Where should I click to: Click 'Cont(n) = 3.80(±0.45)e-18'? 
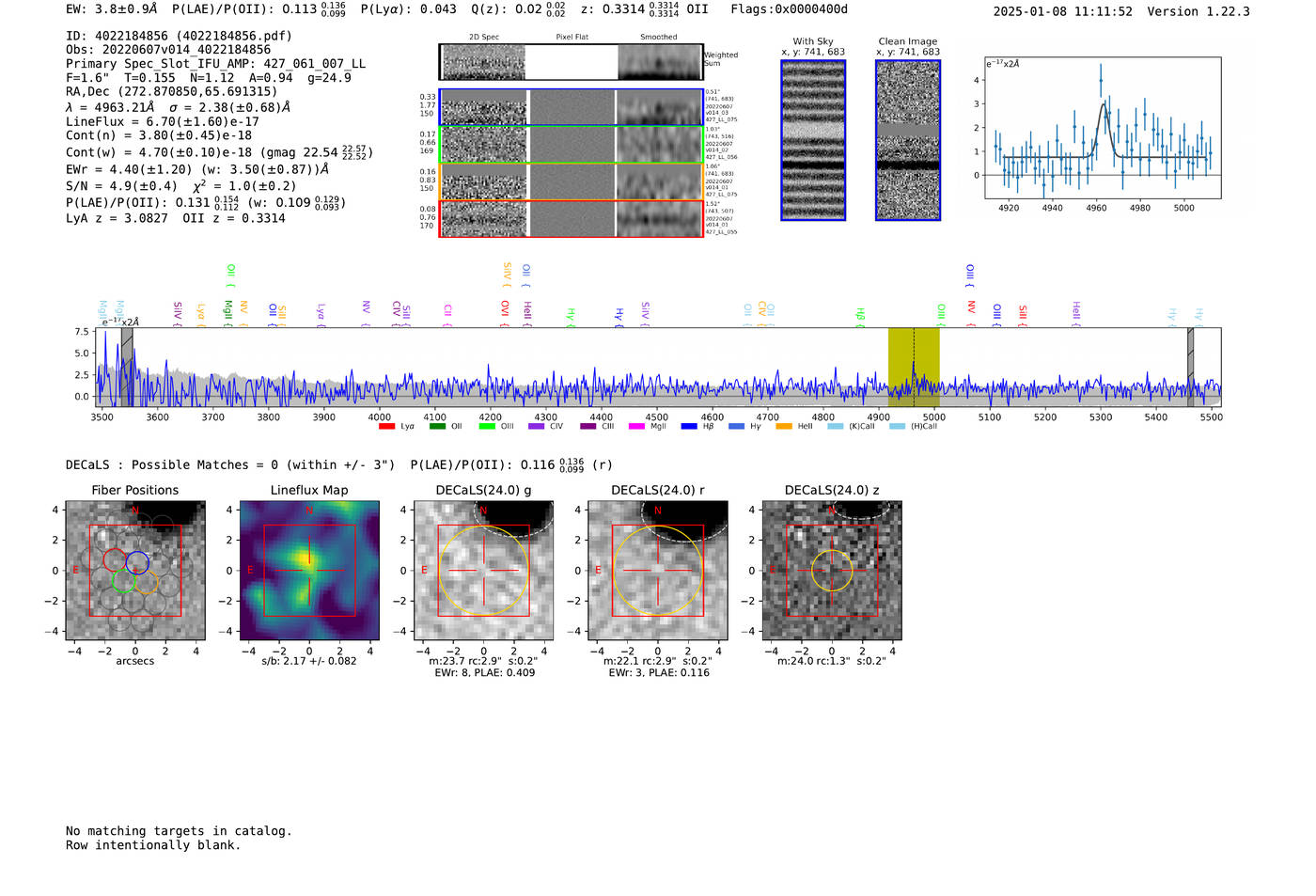159,135
